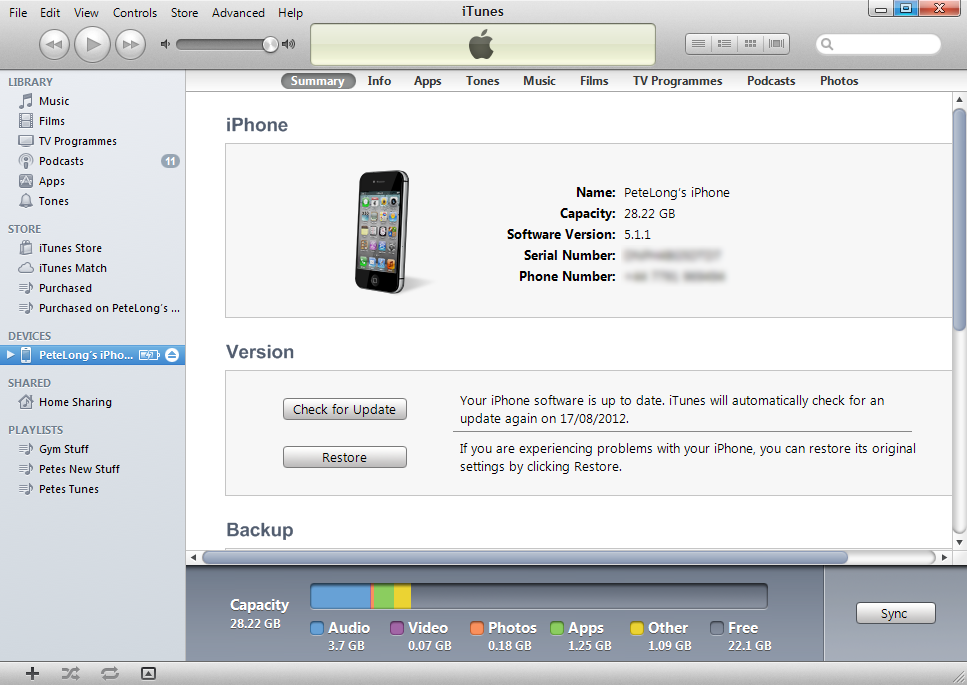Switch to album list view
This screenshot has height=685, width=967.
tap(725, 44)
